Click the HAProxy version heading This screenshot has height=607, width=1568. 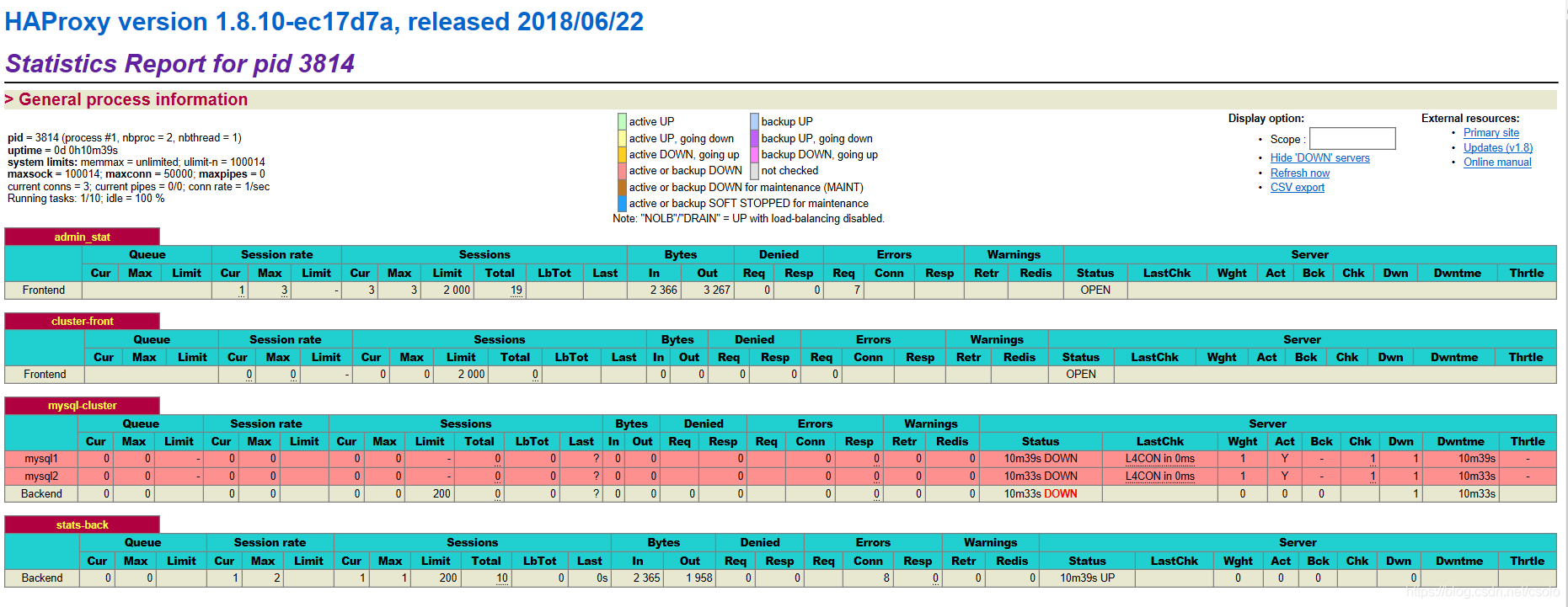[x=324, y=21]
